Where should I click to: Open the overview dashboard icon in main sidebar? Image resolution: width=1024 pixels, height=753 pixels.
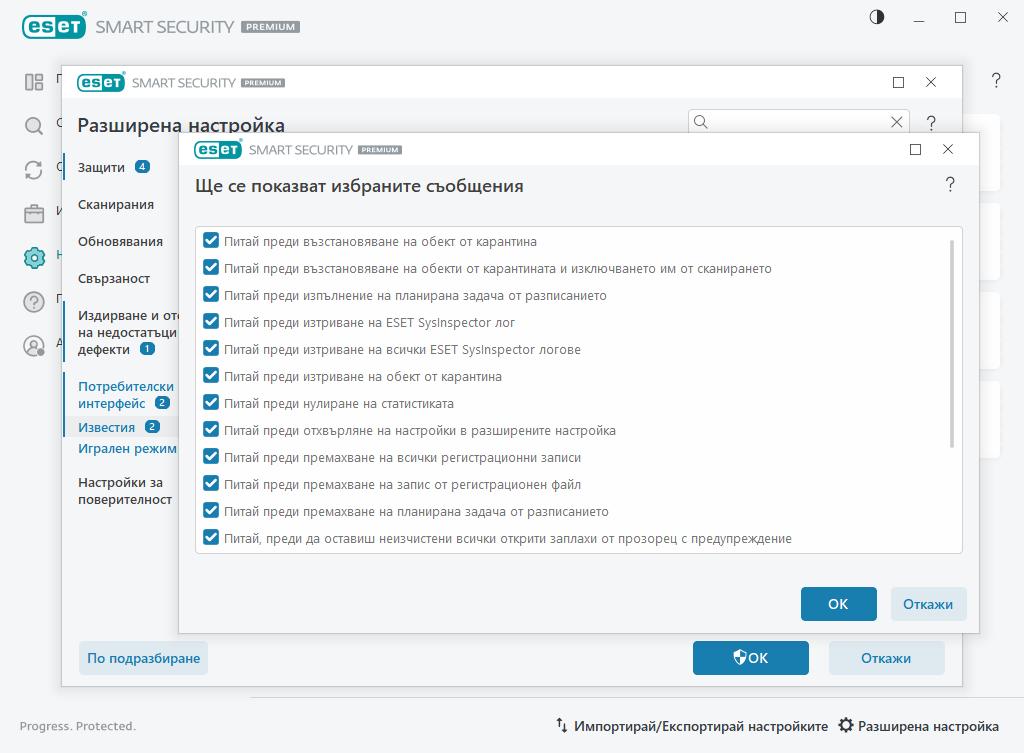coord(34,82)
